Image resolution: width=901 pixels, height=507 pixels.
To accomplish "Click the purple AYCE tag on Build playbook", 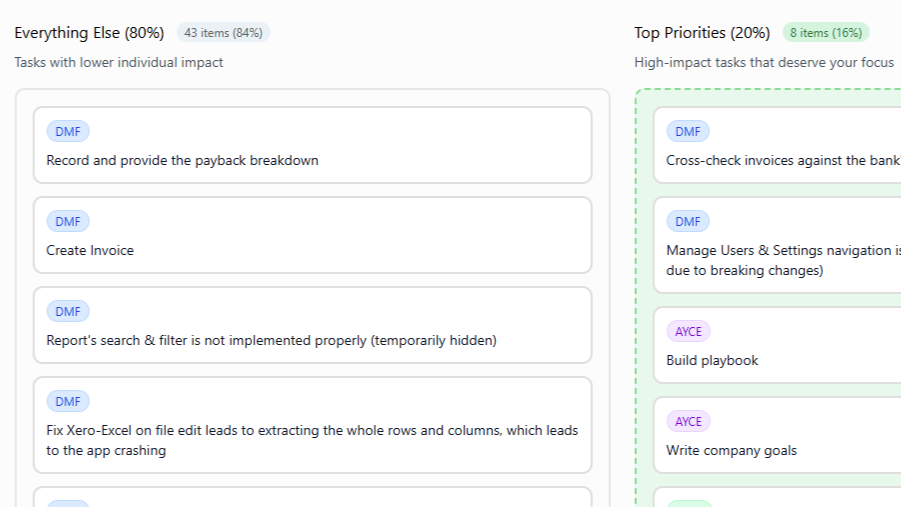I will (688, 331).
